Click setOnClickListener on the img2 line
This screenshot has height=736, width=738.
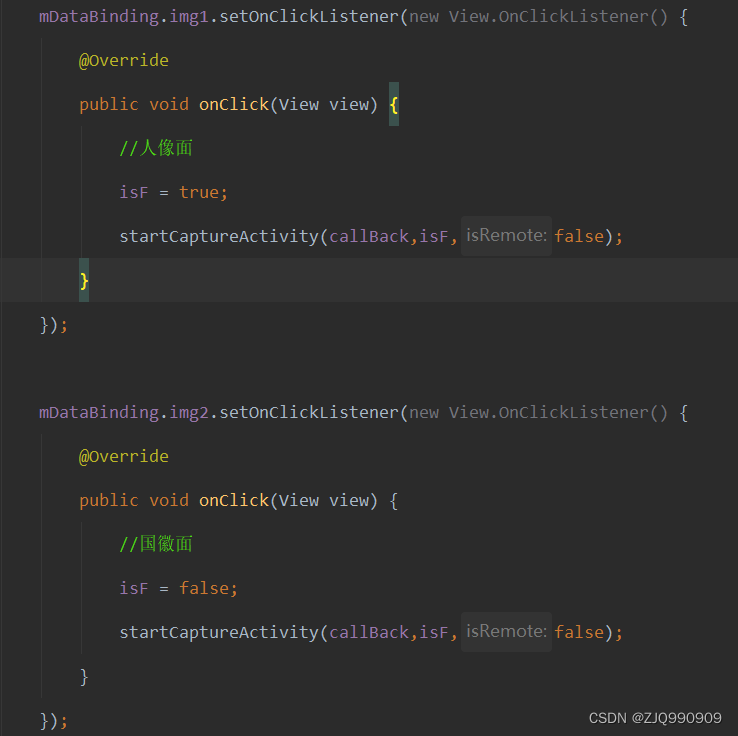tap(309, 413)
